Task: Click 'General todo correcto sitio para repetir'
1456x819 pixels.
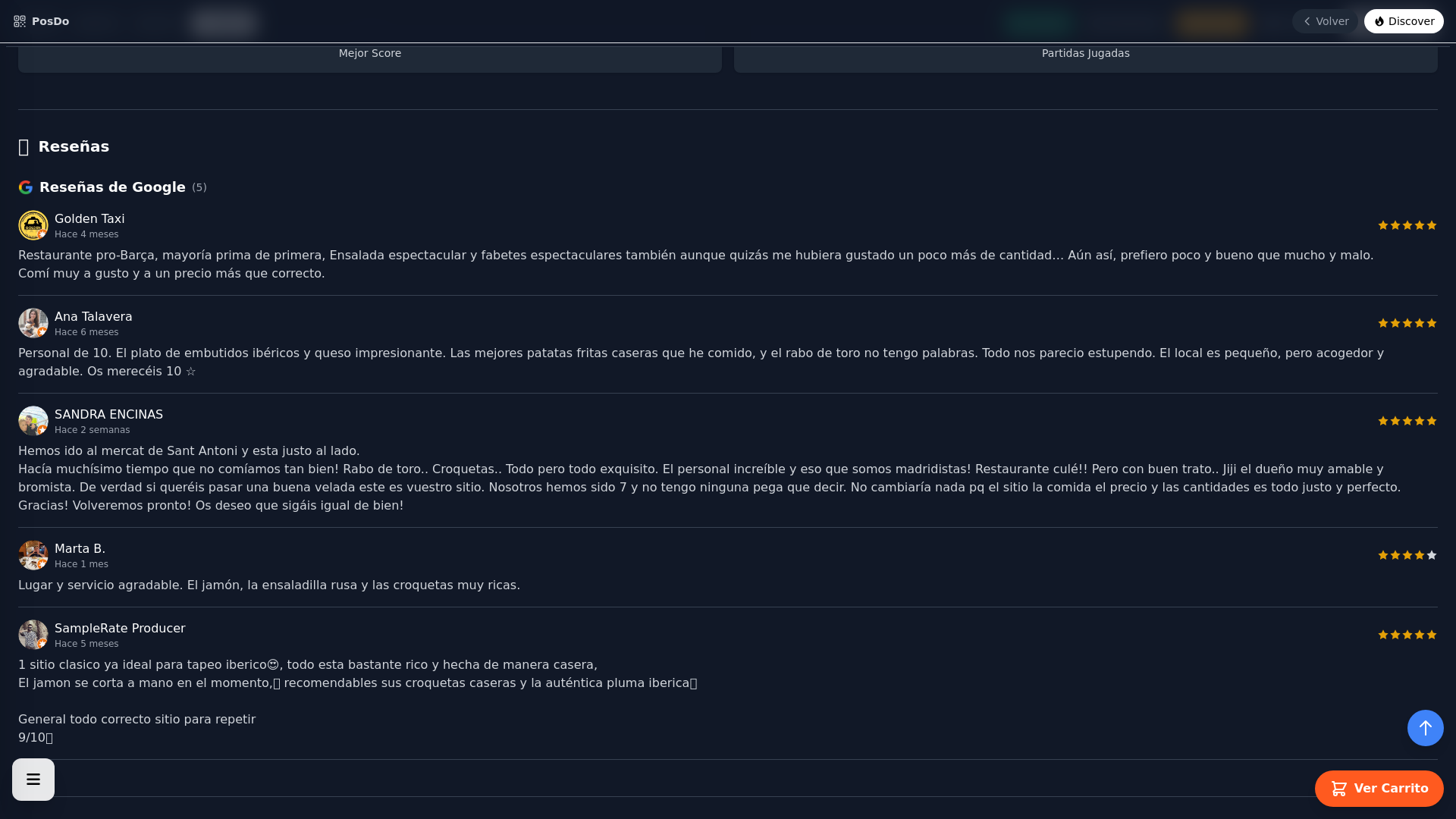Action: click(136, 720)
